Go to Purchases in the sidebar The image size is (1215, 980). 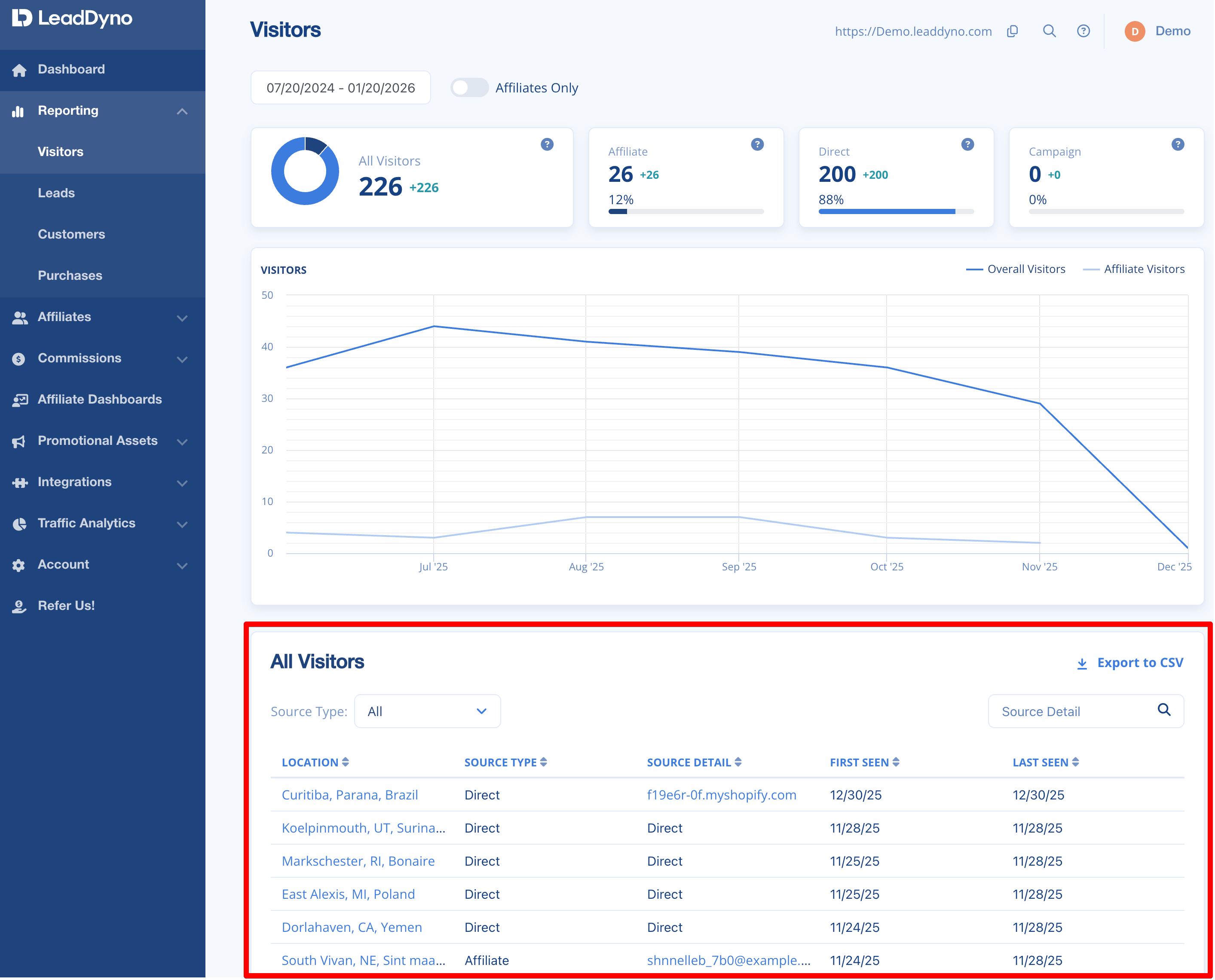click(x=70, y=276)
